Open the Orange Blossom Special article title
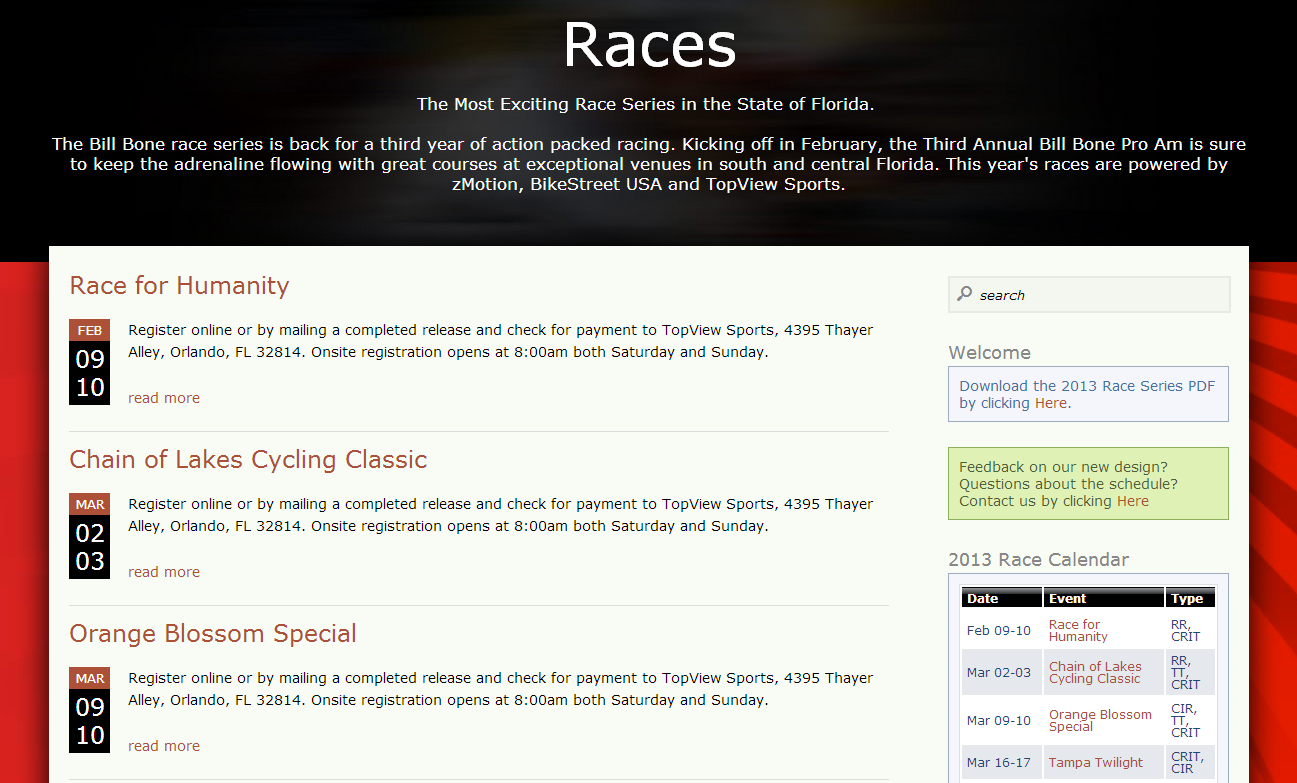 click(x=213, y=634)
